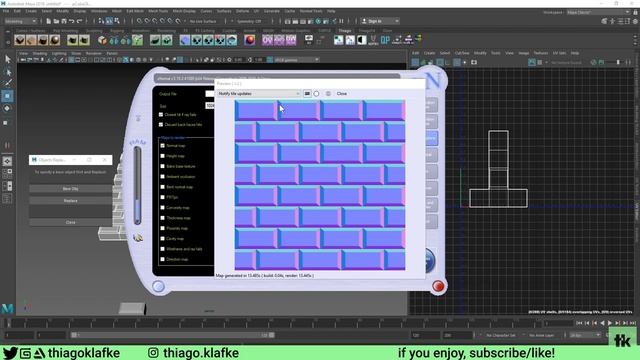Click the New Scene icon in status line

(x=48, y=21)
